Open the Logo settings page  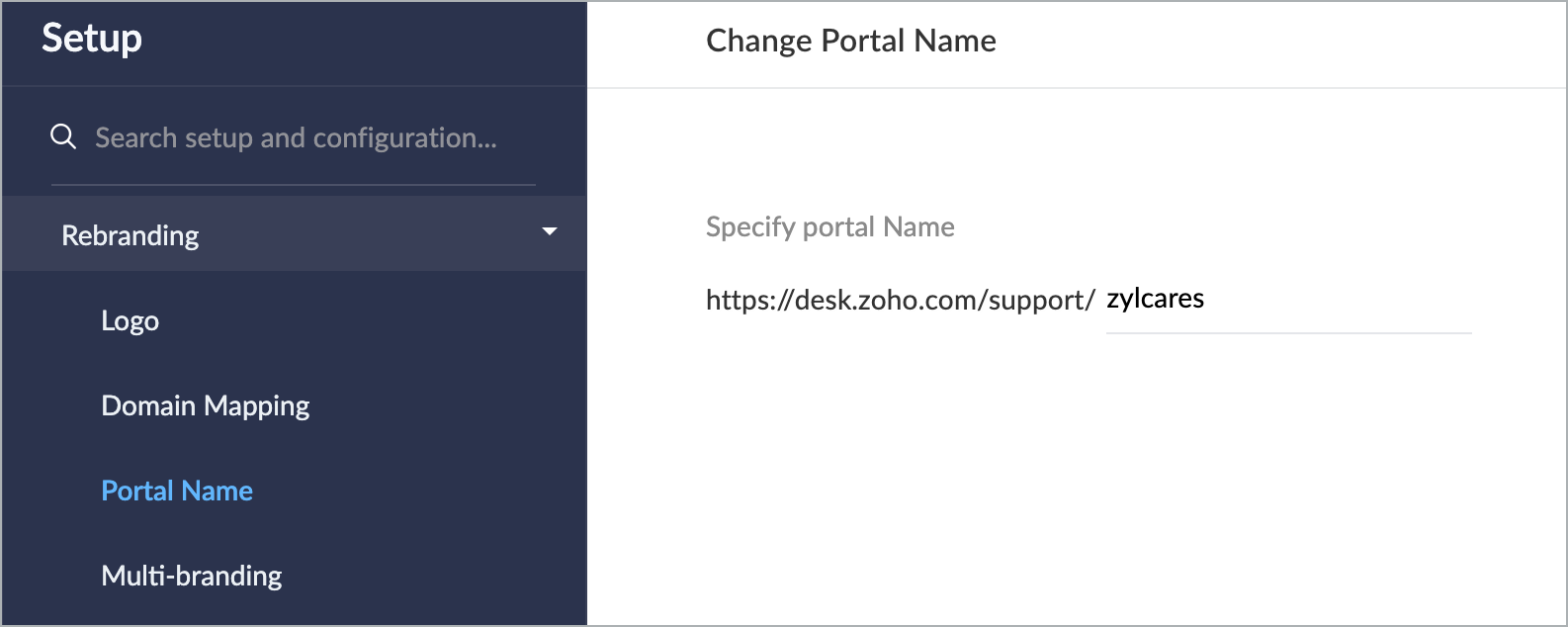pos(130,320)
